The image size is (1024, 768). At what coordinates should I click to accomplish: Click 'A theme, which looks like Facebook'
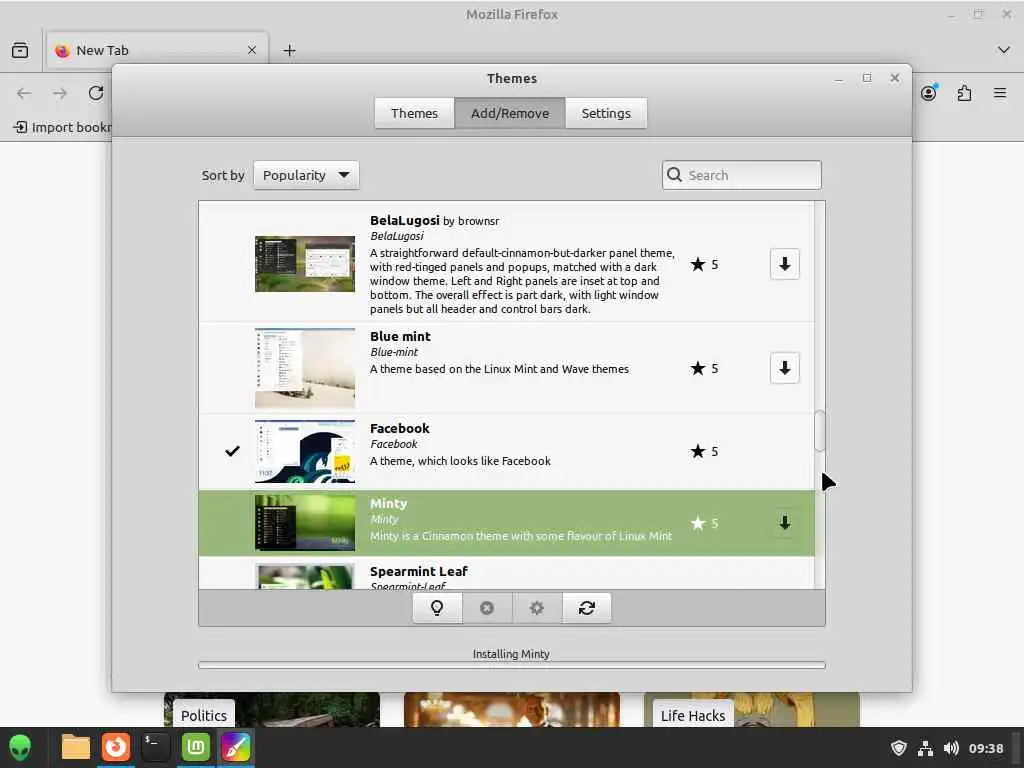coord(460,461)
